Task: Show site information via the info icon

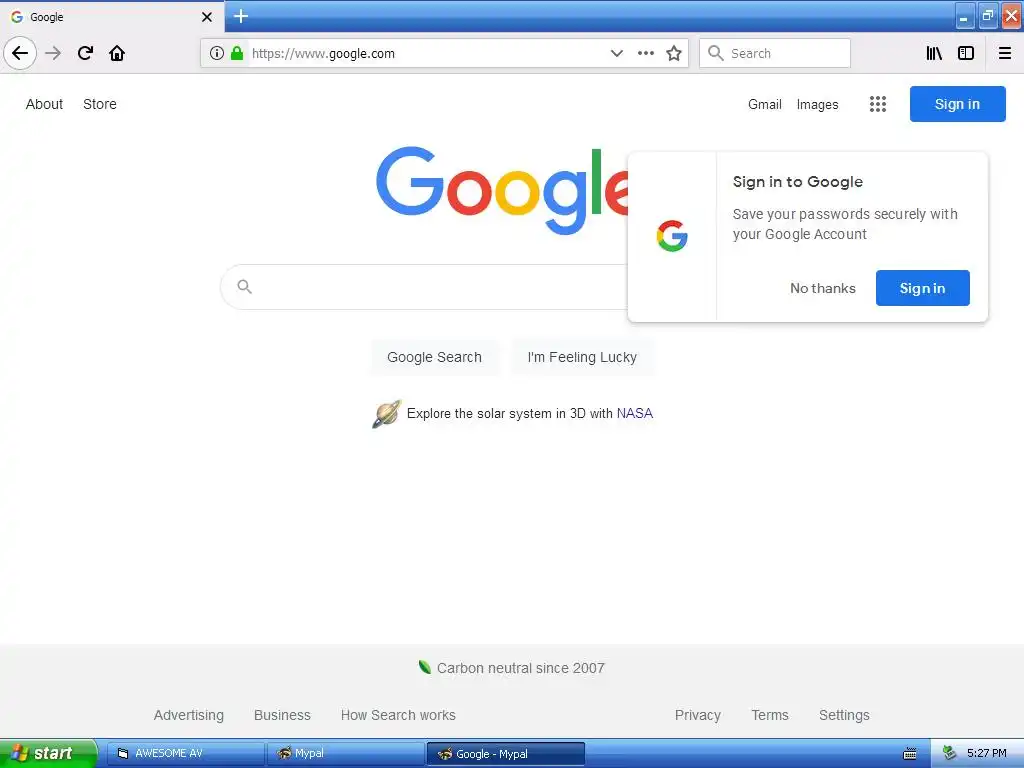Action: pyautogui.click(x=217, y=53)
